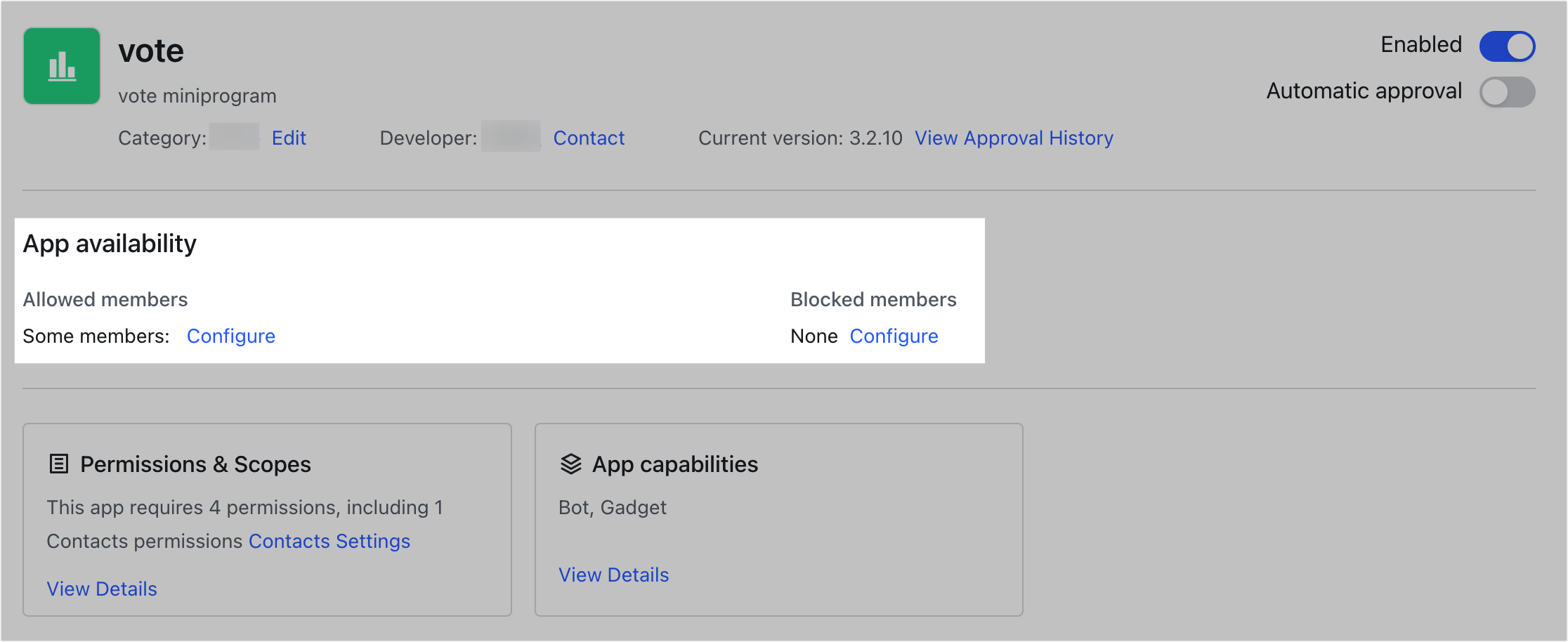Screen dimensions: 1568x642
Task: Click the vote miniprogram subtitle
Action: 197,95
